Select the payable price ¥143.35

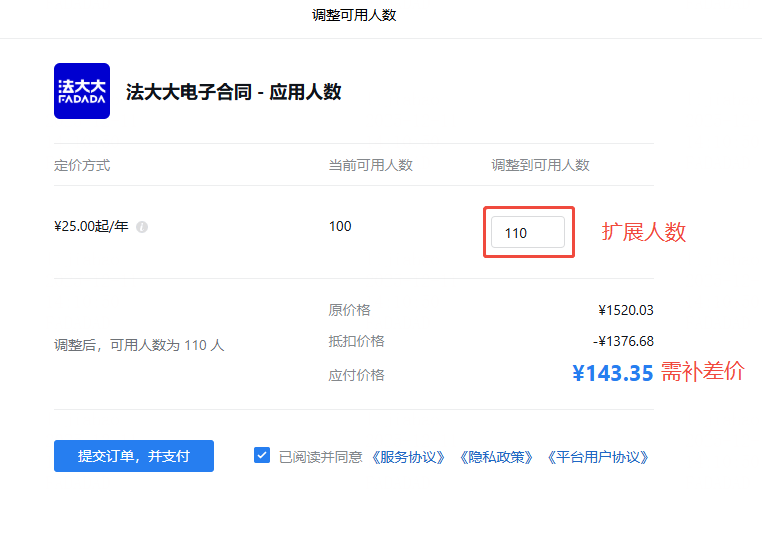(613, 373)
